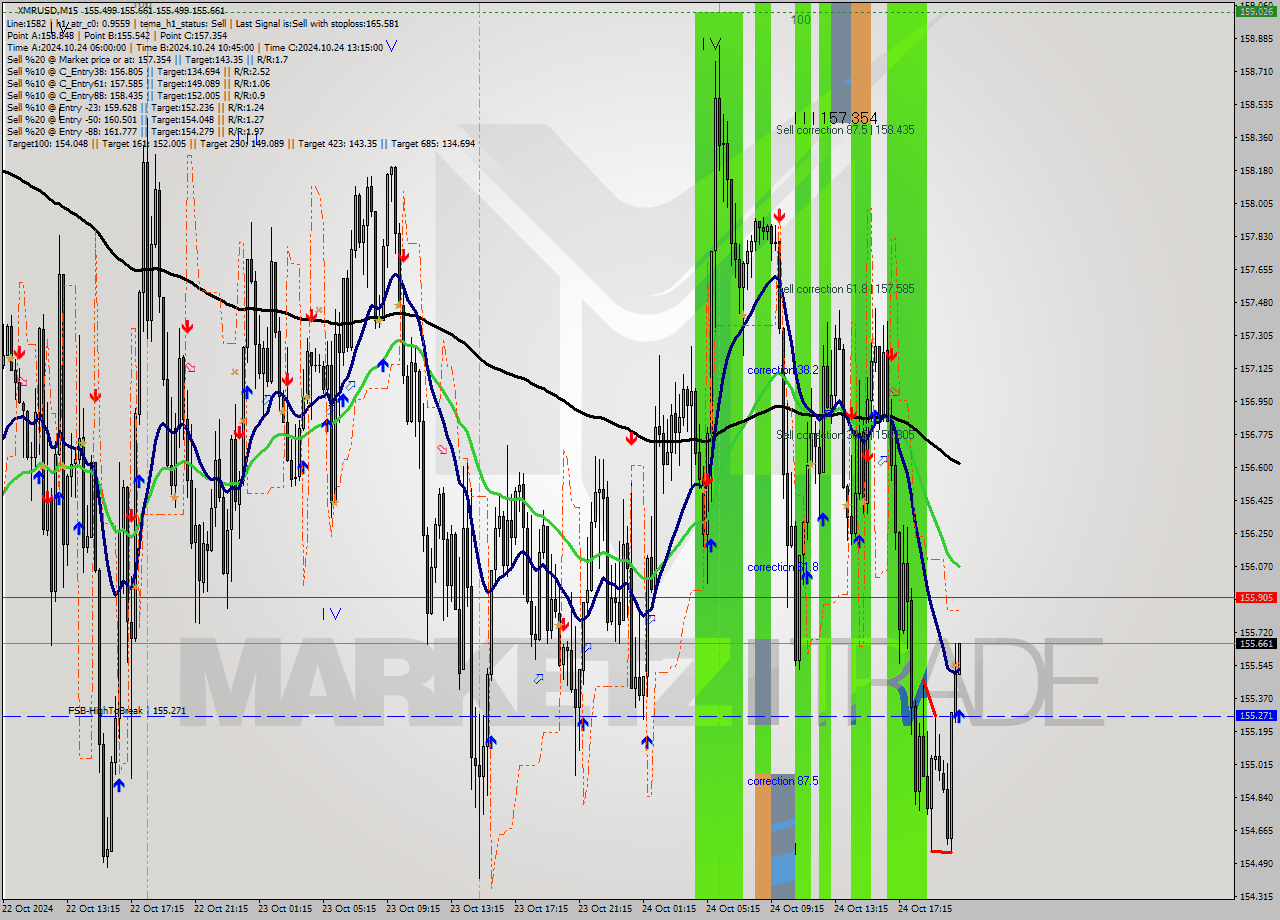Click the '24 Oct 17:15' time axis label
The width and height of the screenshot is (1280, 920).
925,909
